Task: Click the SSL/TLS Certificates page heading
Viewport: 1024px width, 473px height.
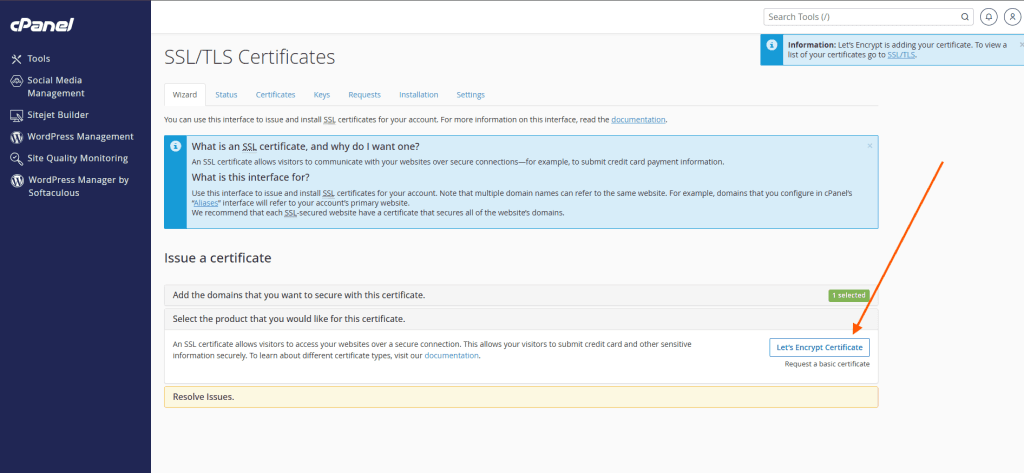Action: 249,57
